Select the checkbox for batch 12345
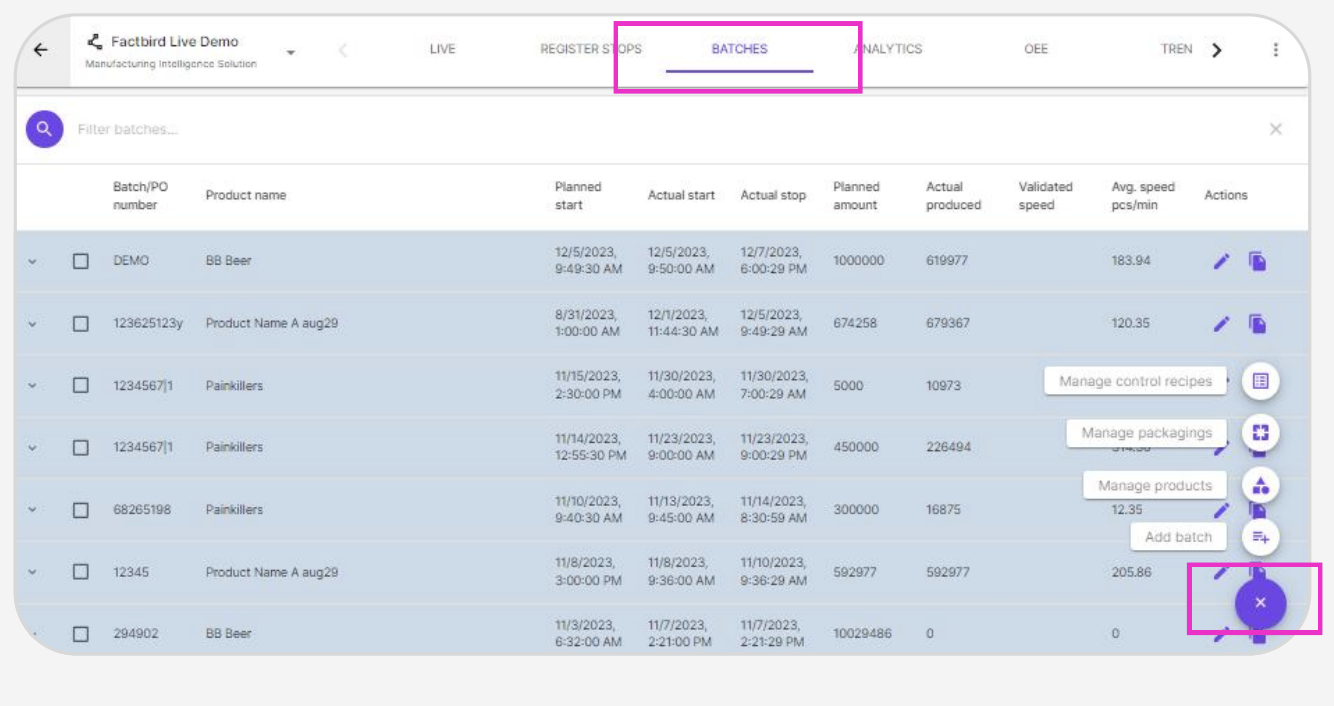Image resolution: width=1334 pixels, height=706 pixels. tap(81, 572)
